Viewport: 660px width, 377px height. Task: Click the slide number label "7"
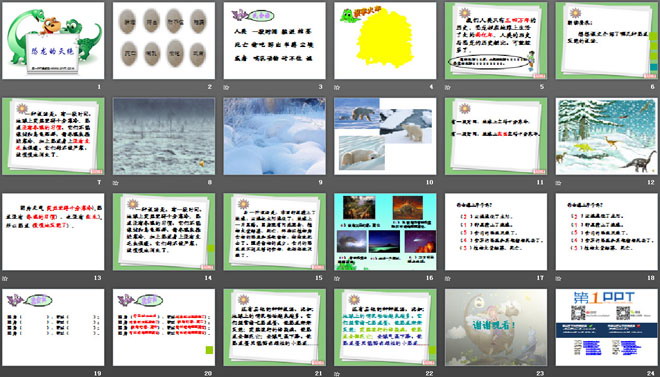[99, 183]
